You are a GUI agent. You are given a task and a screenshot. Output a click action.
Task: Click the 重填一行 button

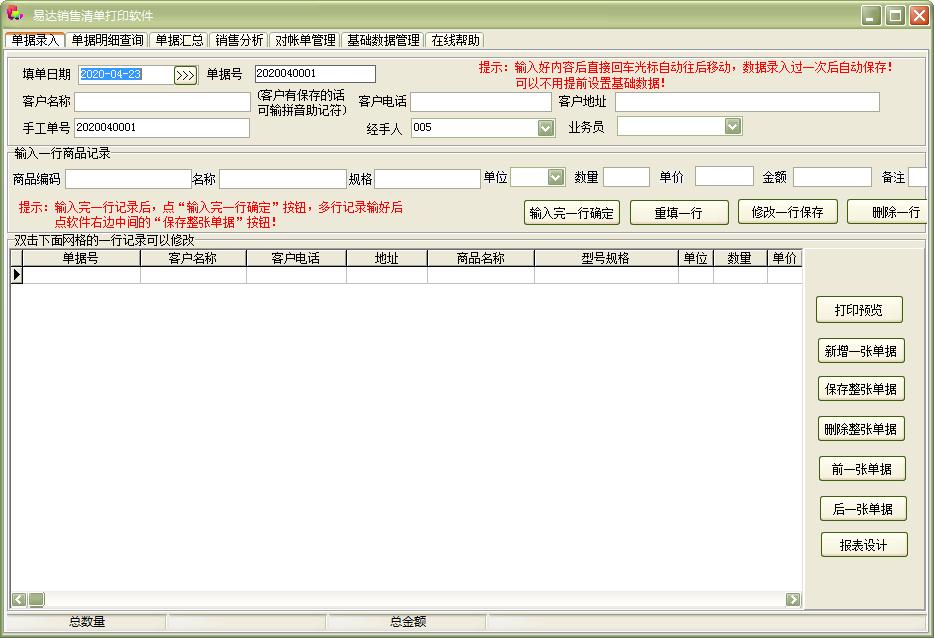(678, 213)
